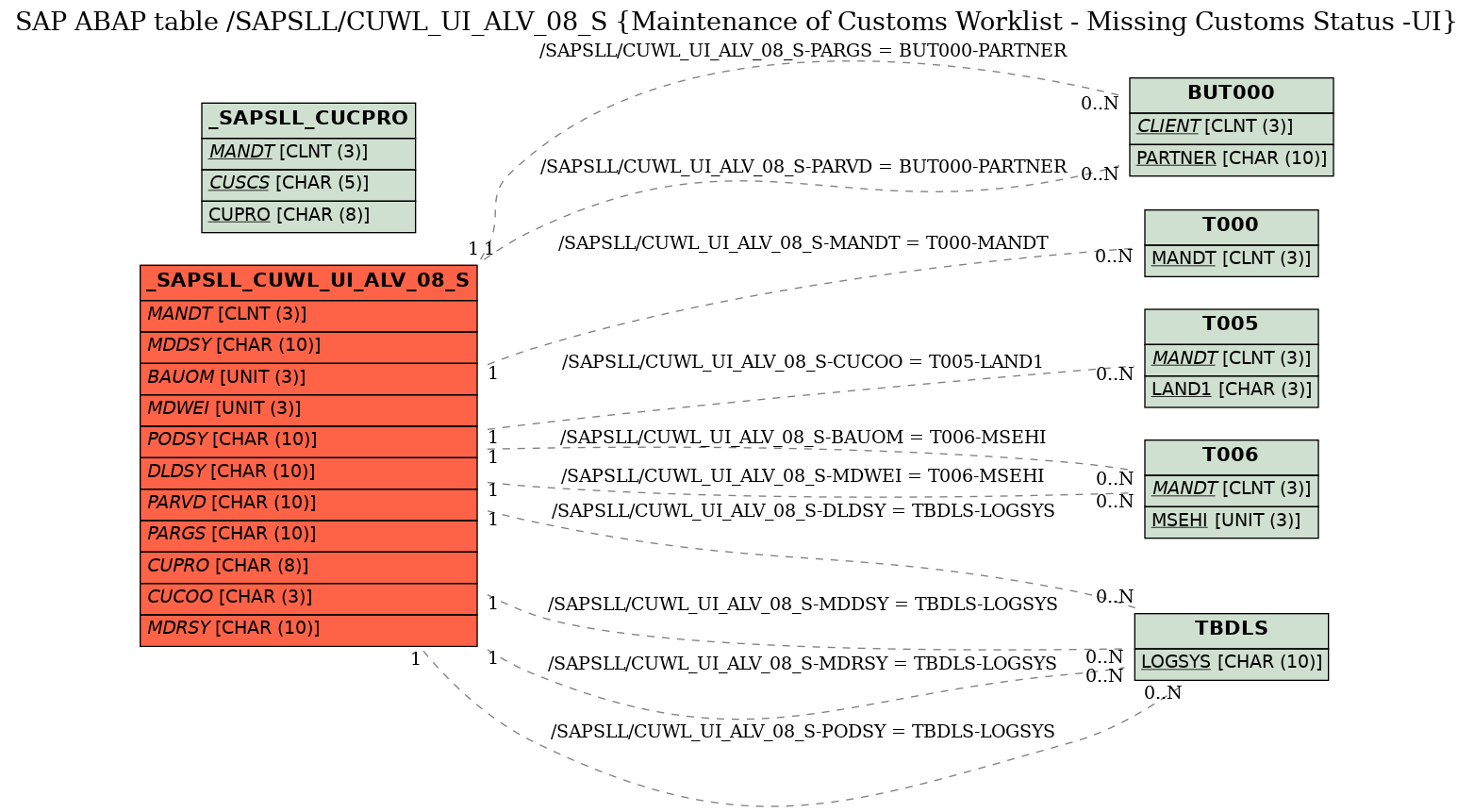Select DLDSY row in the red table

coord(308,472)
